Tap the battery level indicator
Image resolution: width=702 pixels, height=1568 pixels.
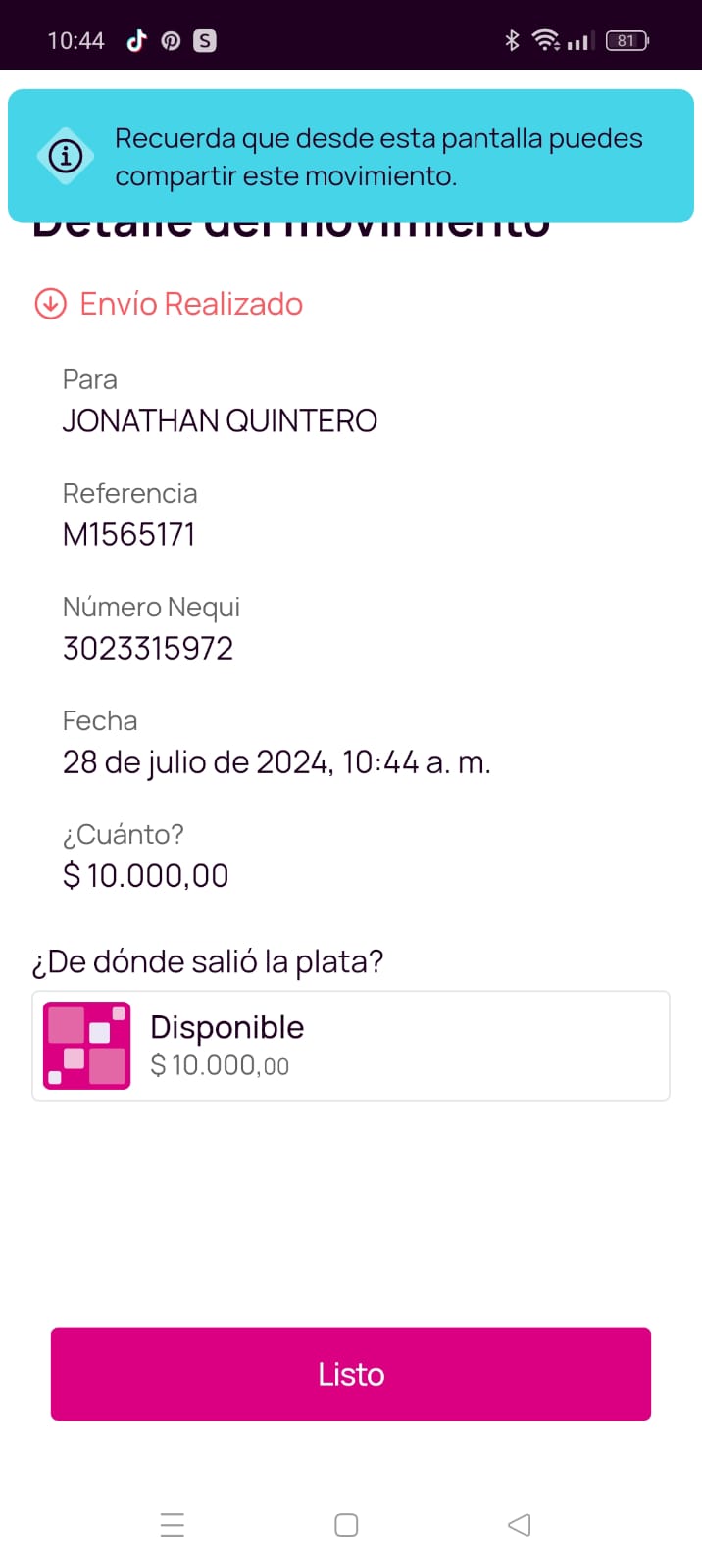click(x=627, y=40)
